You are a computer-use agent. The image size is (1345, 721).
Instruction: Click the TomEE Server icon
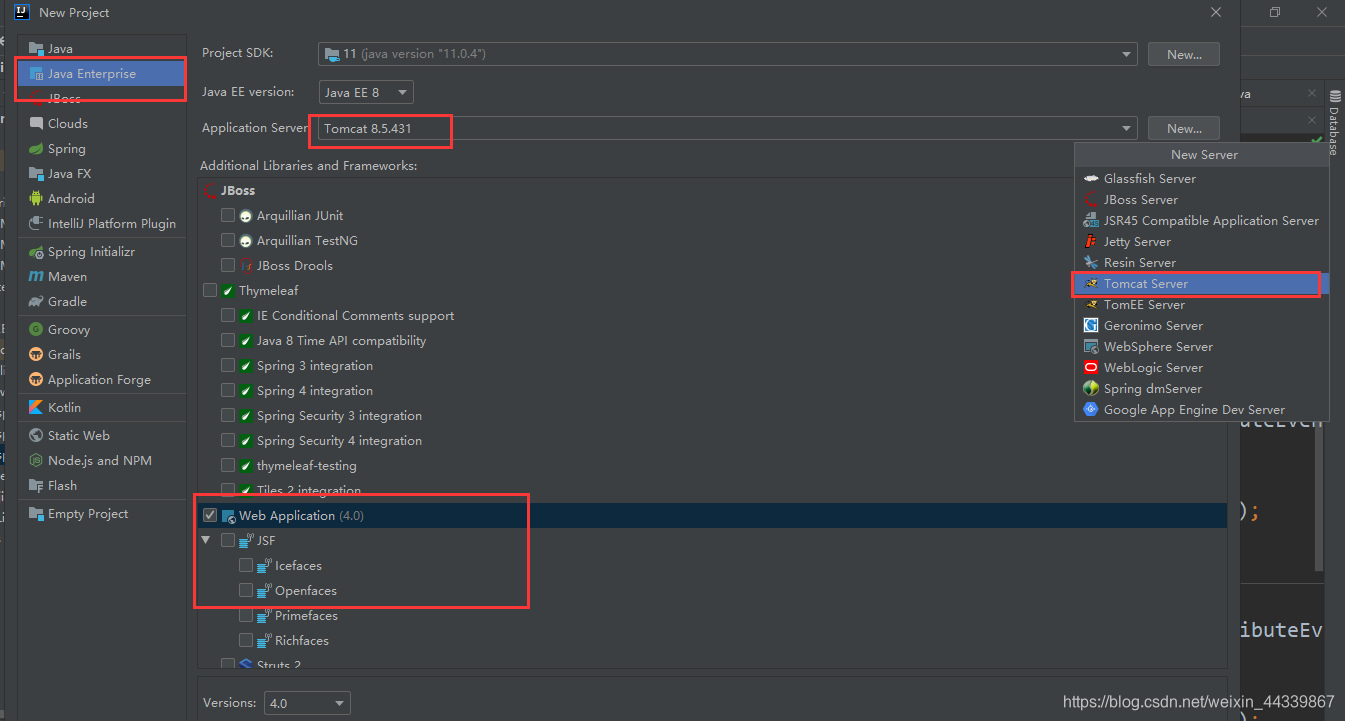pos(1091,304)
